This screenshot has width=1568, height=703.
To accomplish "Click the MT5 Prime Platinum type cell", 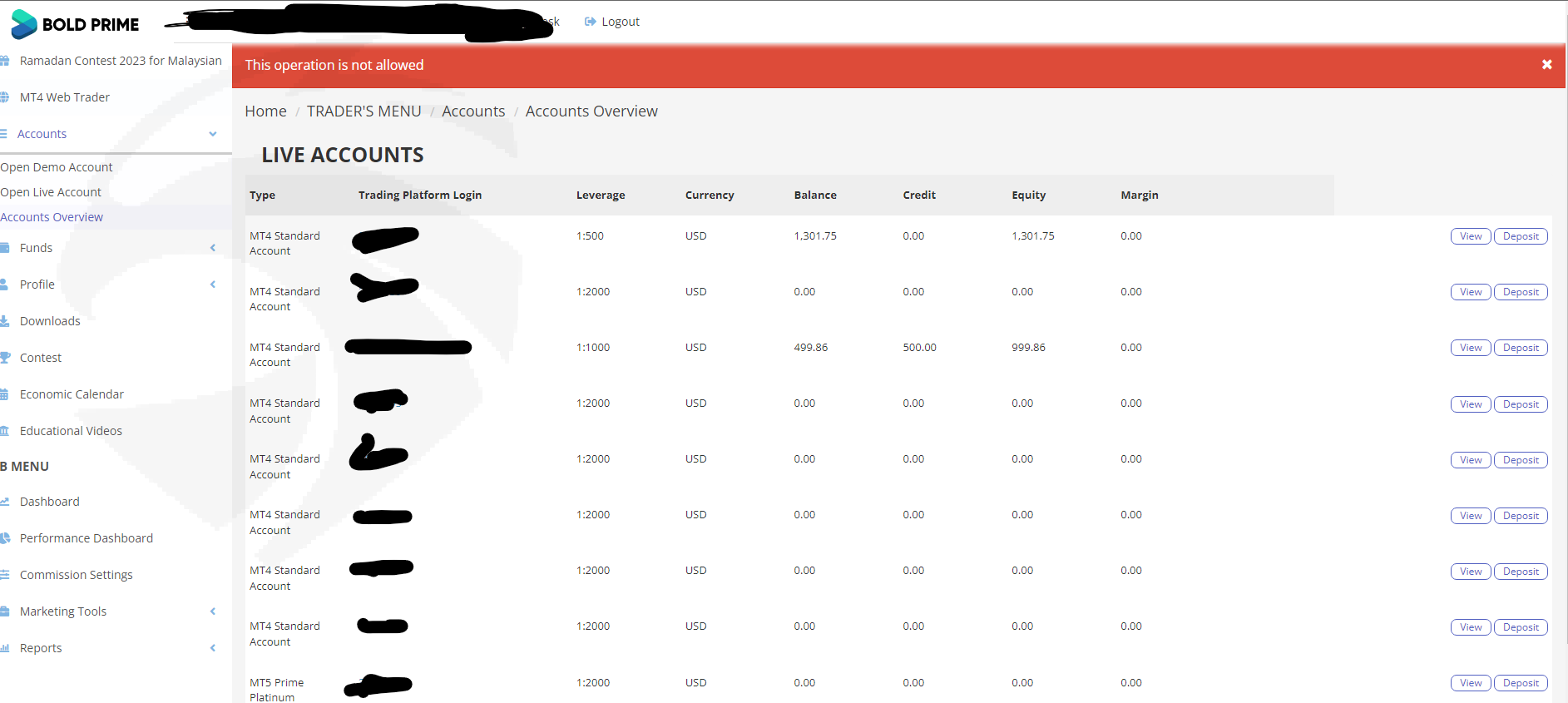I will 277,690.
